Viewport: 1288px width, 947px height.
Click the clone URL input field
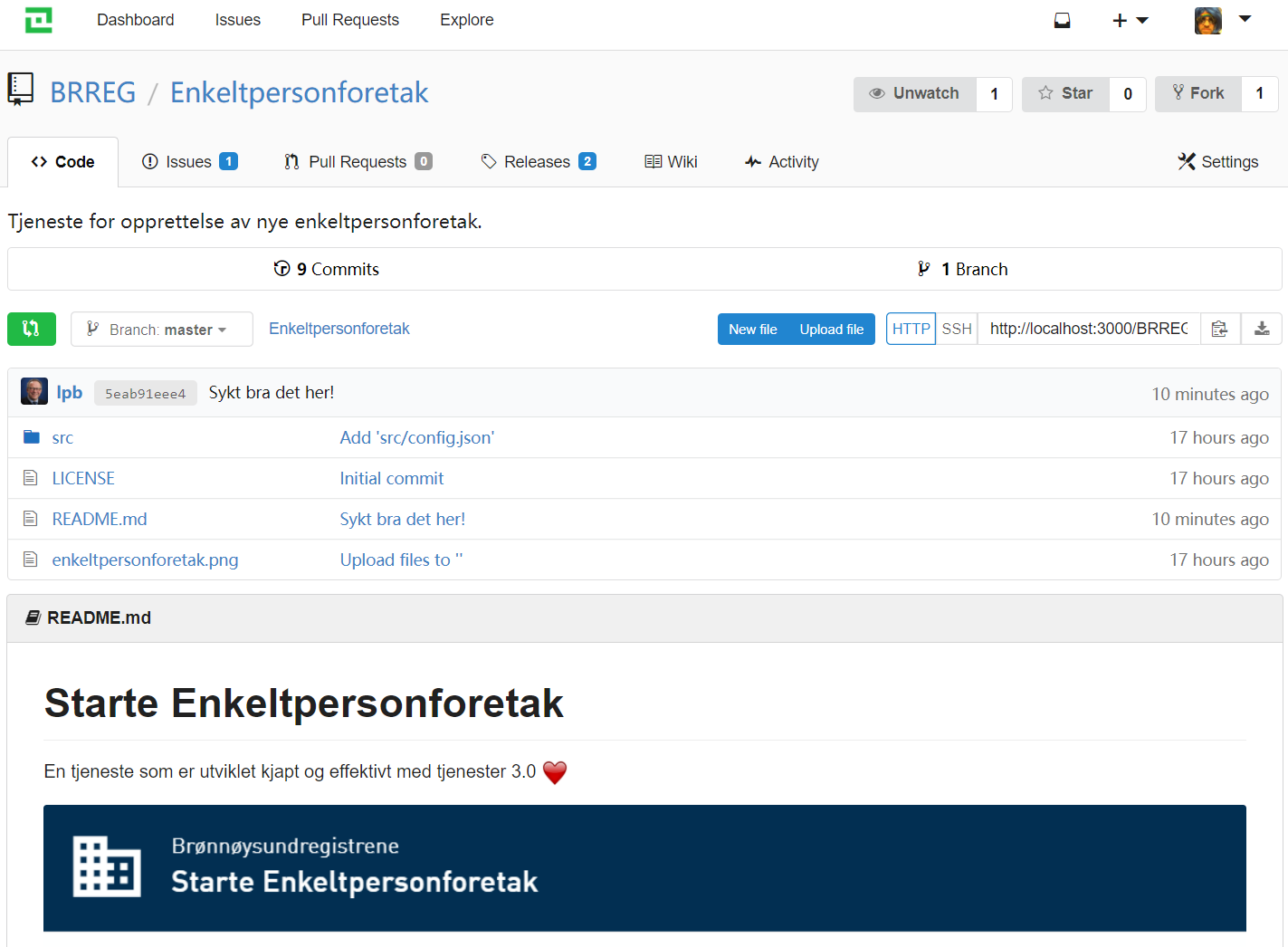click(1089, 329)
